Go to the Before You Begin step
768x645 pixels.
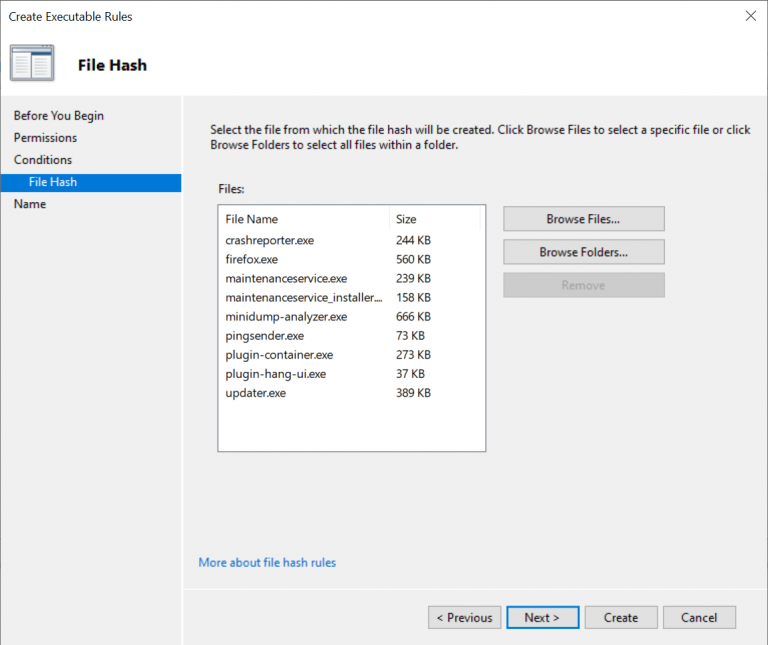[x=58, y=116]
